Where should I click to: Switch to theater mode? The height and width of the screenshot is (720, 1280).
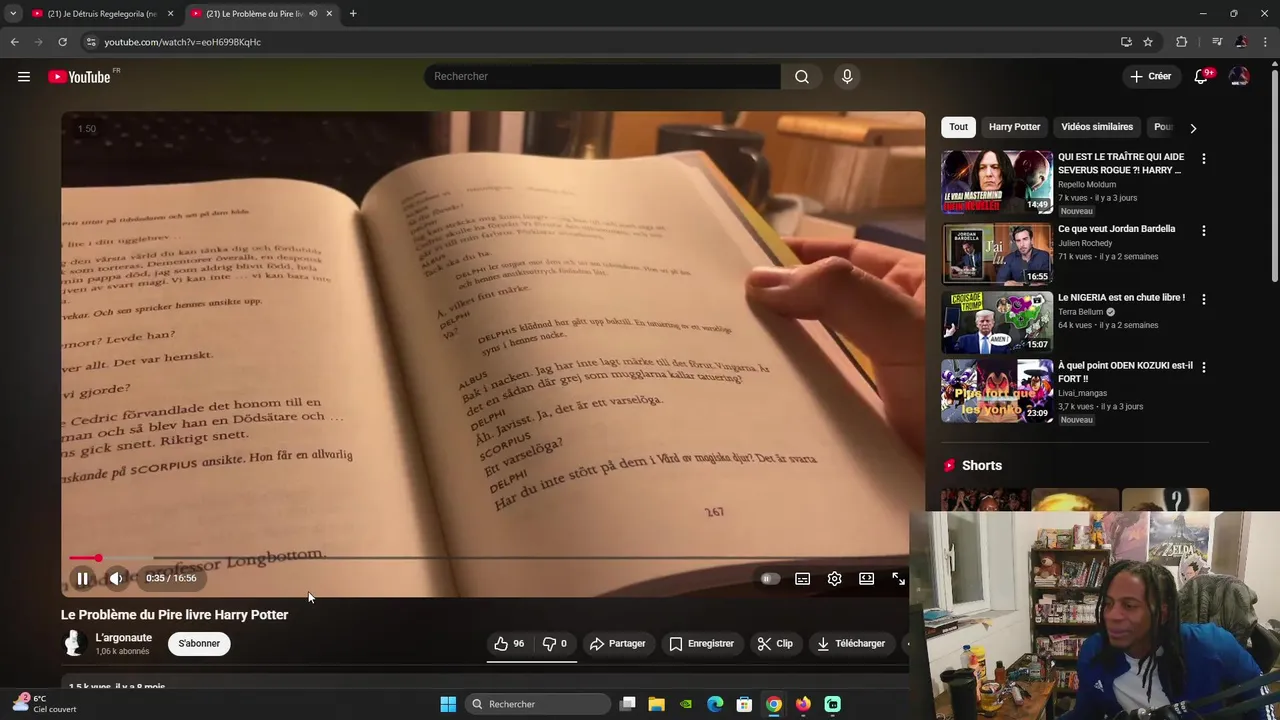tap(866, 578)
